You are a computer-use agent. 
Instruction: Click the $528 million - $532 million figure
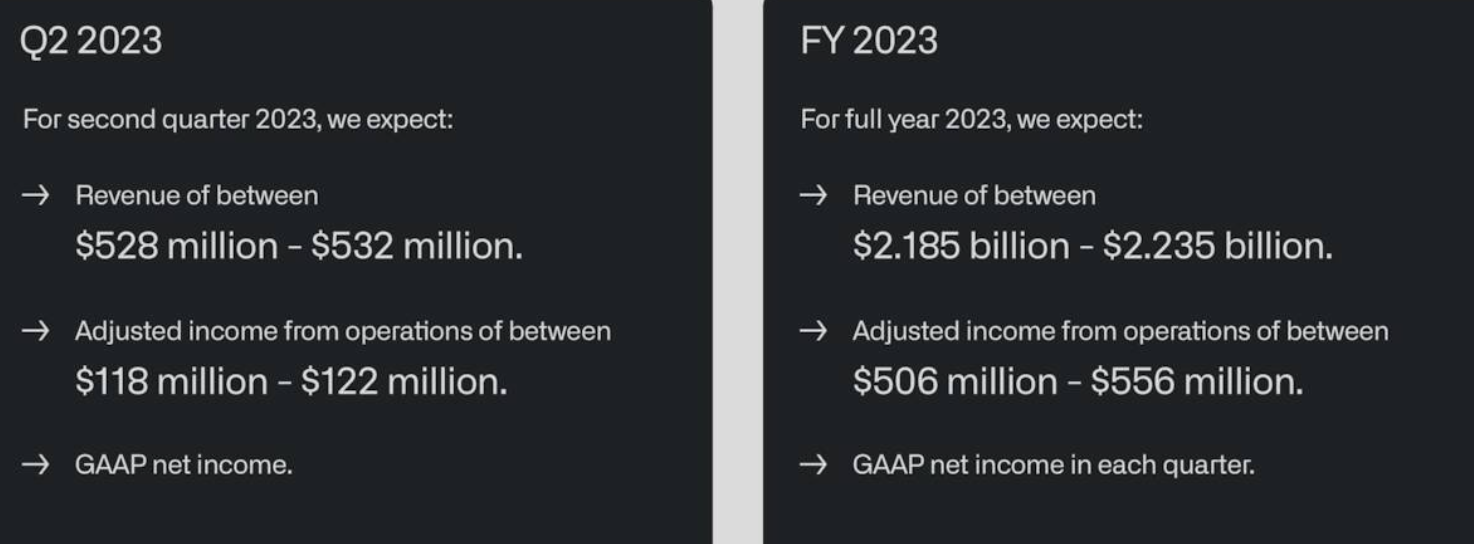[x=299, y=246]
